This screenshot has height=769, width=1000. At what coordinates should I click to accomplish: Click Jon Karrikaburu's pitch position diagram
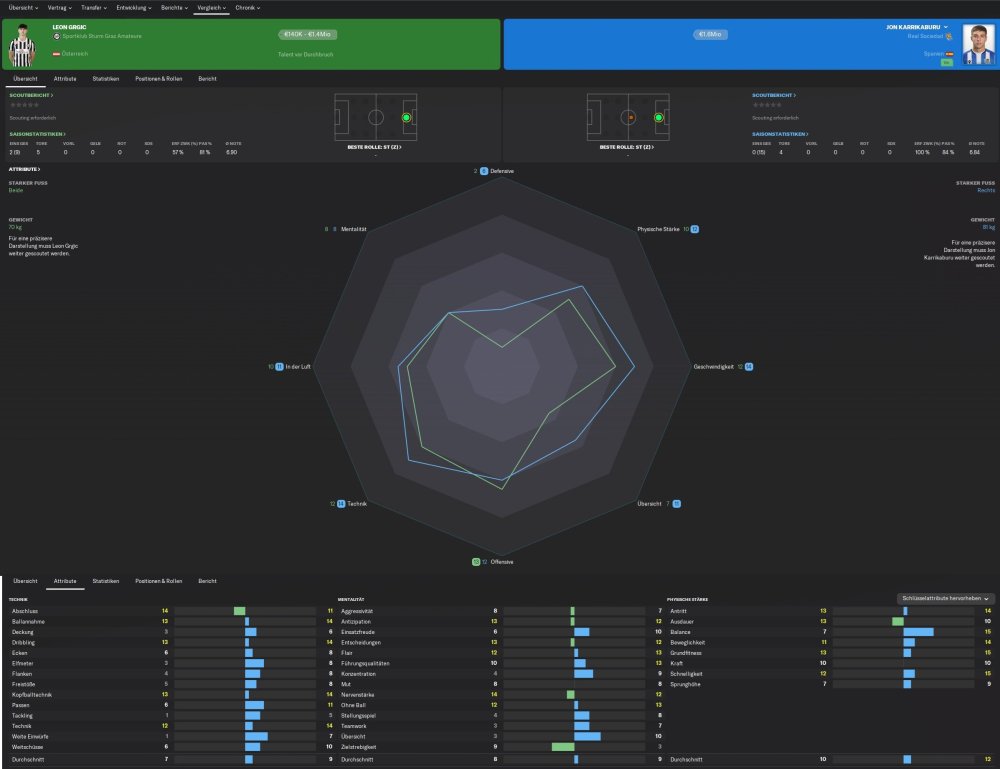tap(628, 117)
